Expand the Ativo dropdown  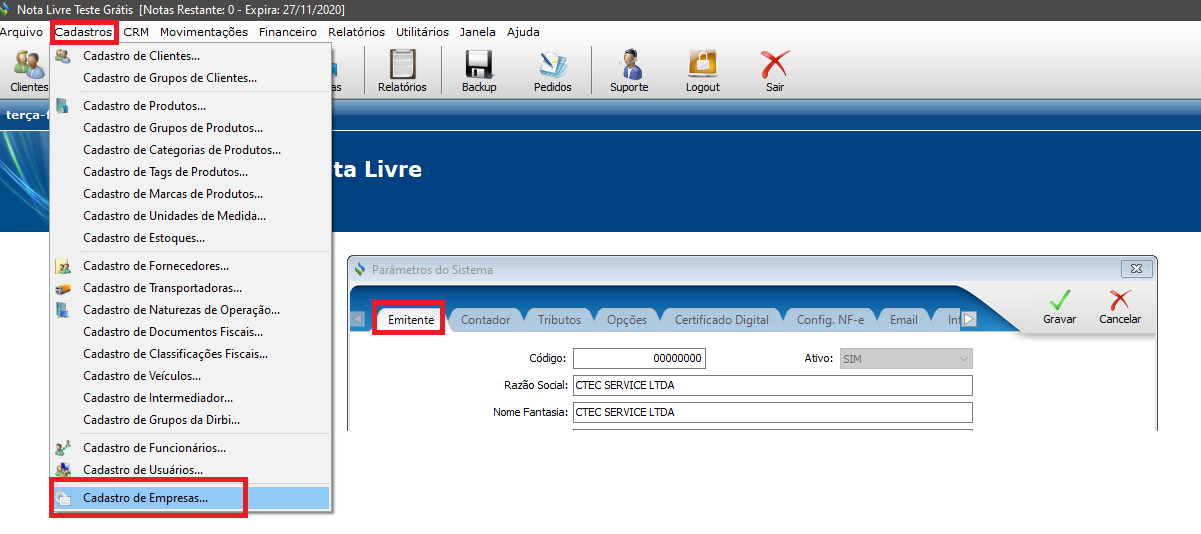coord(906,358)
